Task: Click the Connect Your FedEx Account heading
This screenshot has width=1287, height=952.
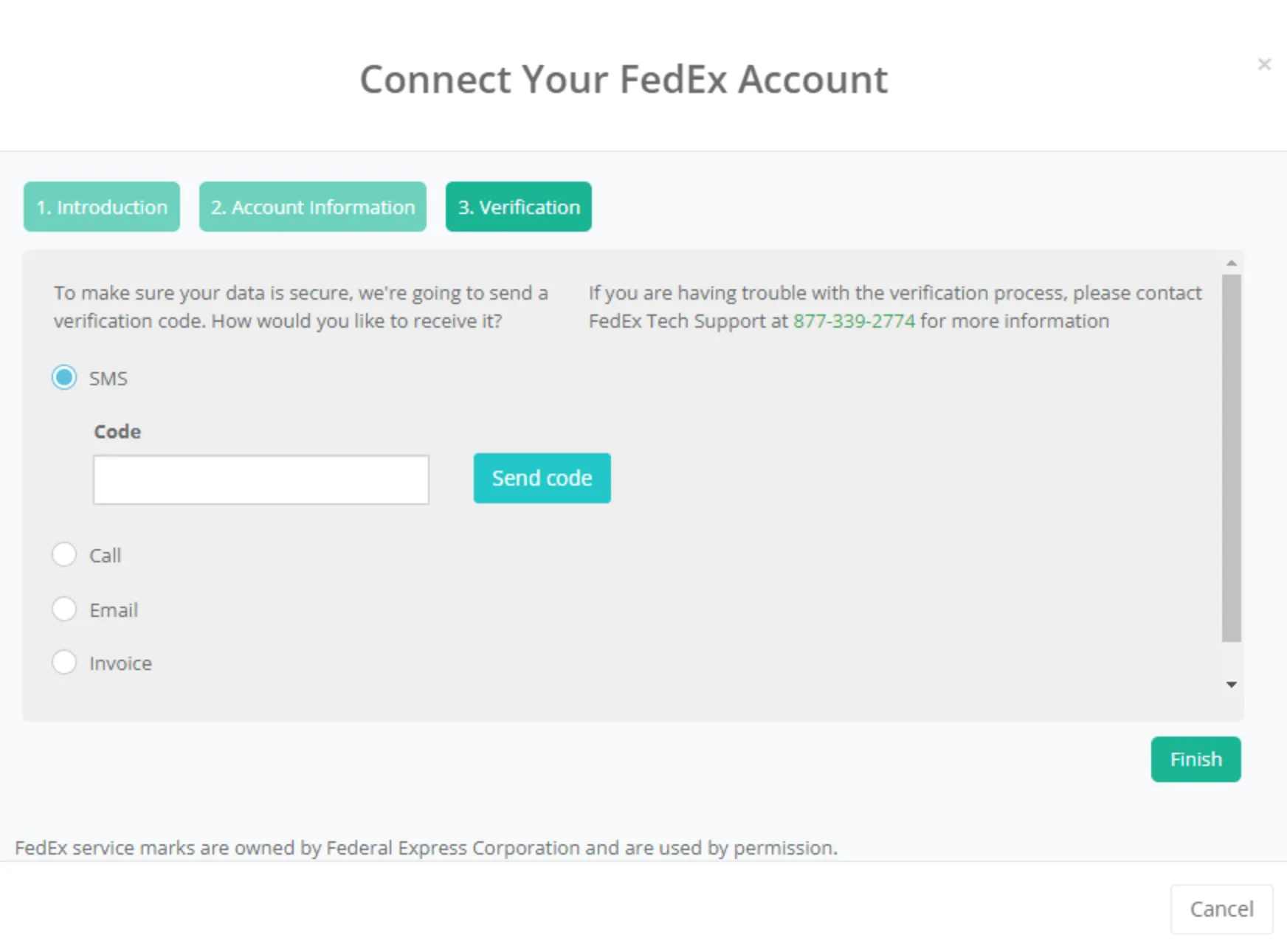Action: [624, 79]
